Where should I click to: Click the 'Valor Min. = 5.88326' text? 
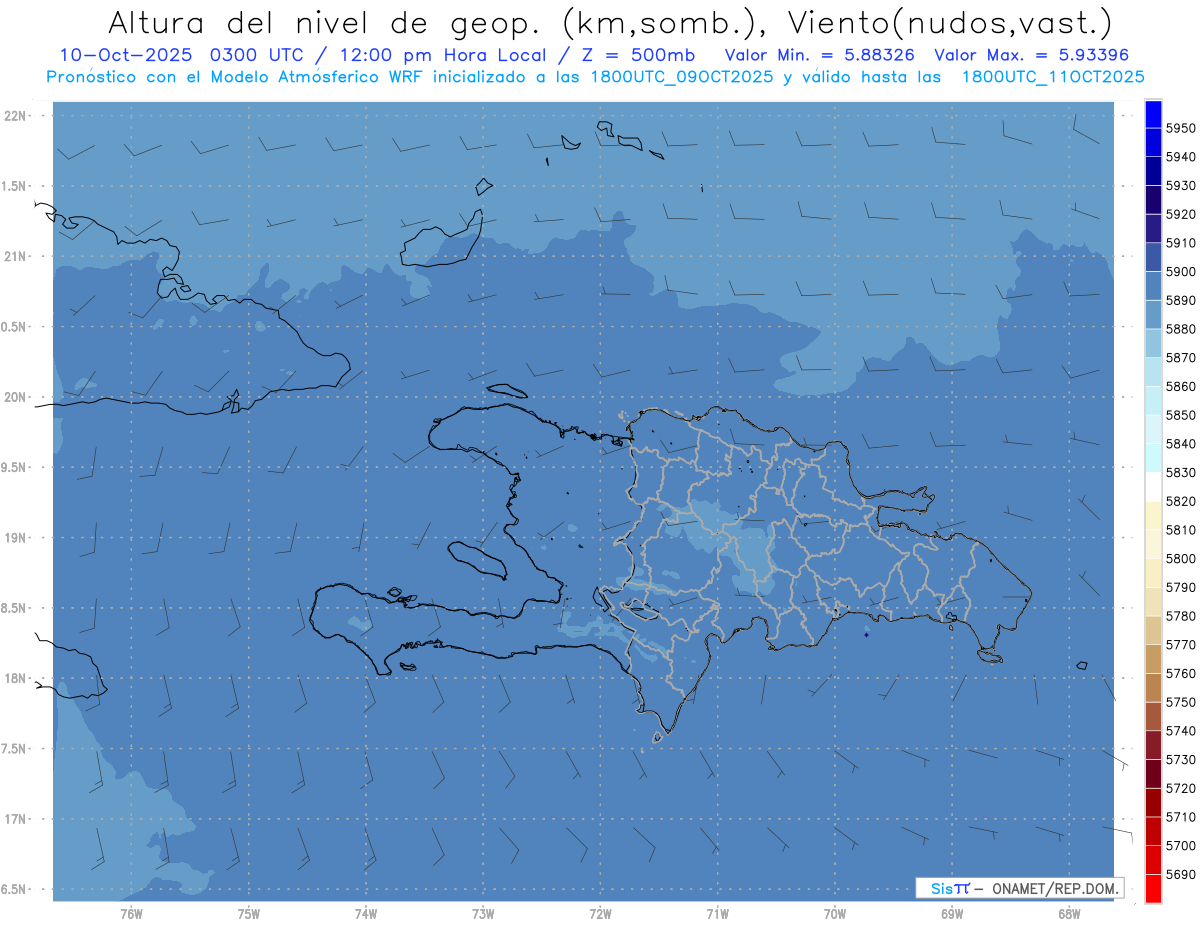(x=819, y=55)
